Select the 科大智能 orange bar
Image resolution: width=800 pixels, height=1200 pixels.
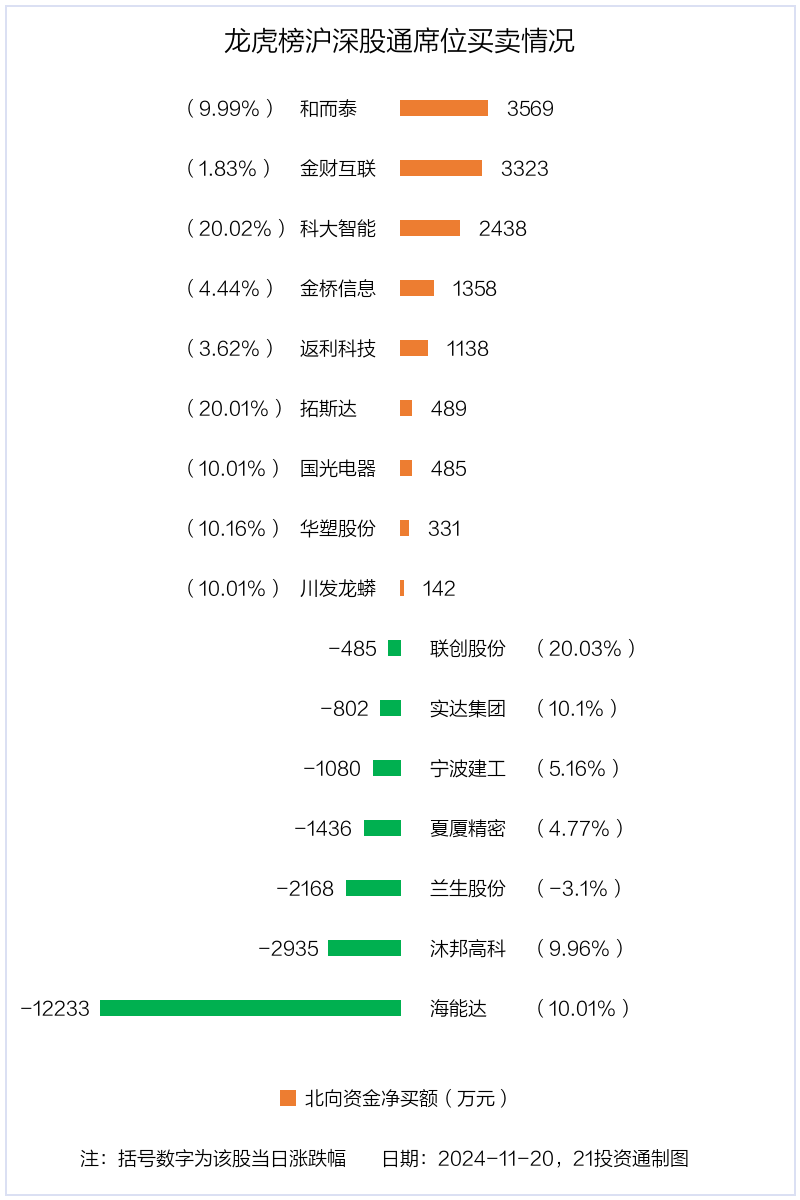430,228
